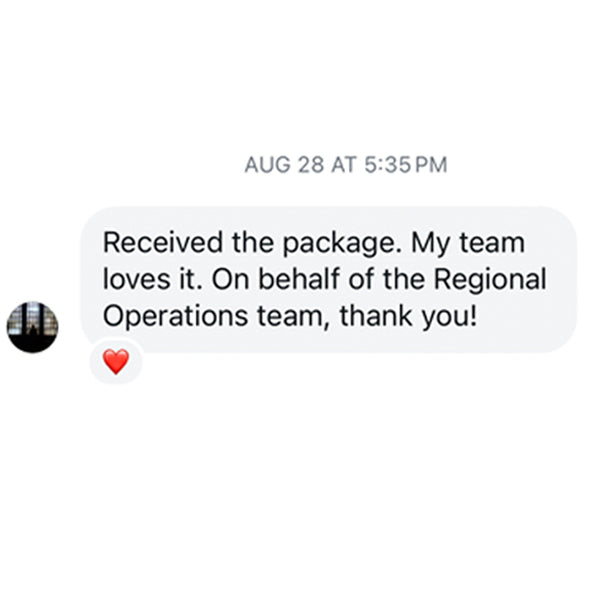Click "5:35 PM" in the timestamp
This screenshot has width=600, height=600.
pos(406,165)
